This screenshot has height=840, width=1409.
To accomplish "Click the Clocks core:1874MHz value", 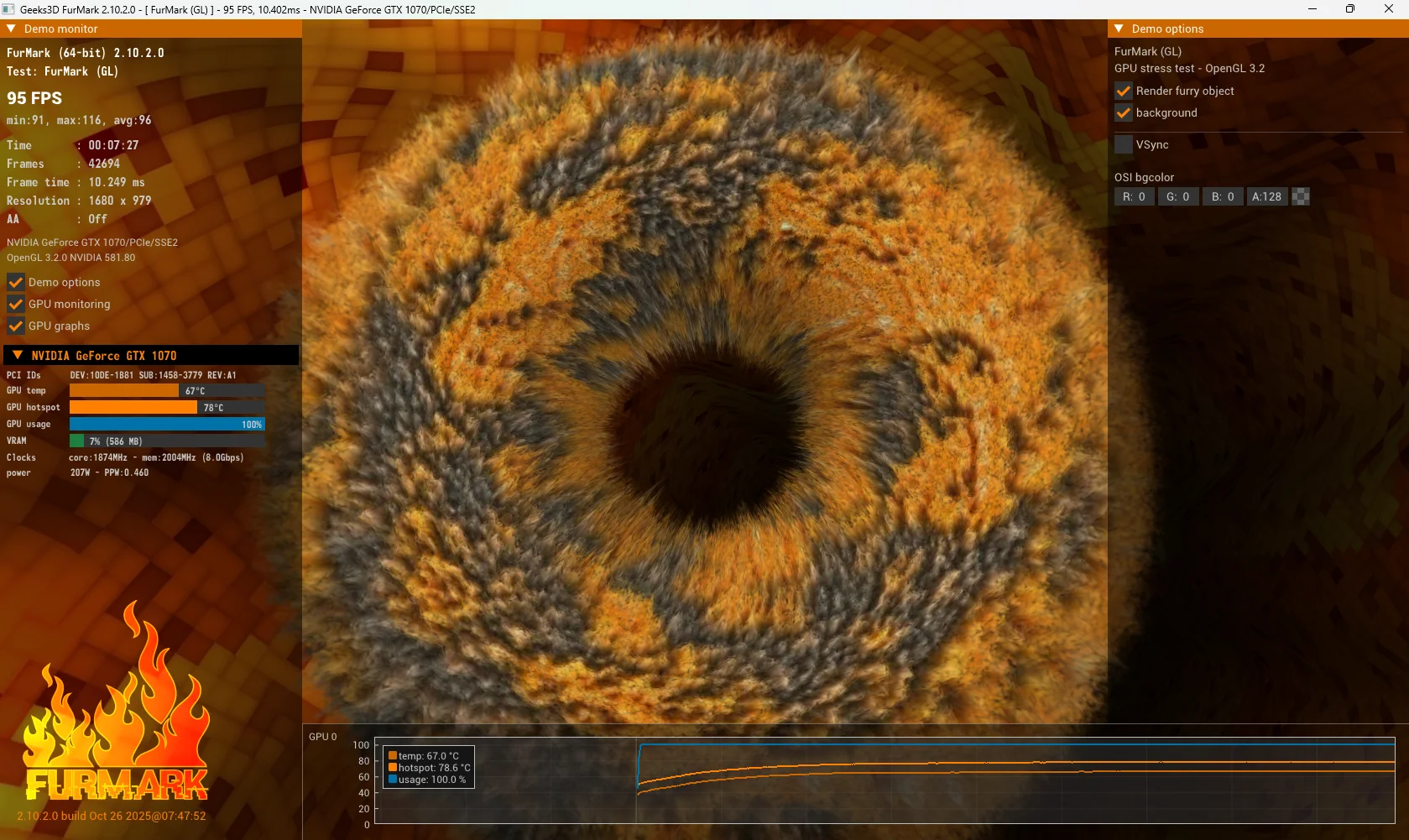I will 156,457.
